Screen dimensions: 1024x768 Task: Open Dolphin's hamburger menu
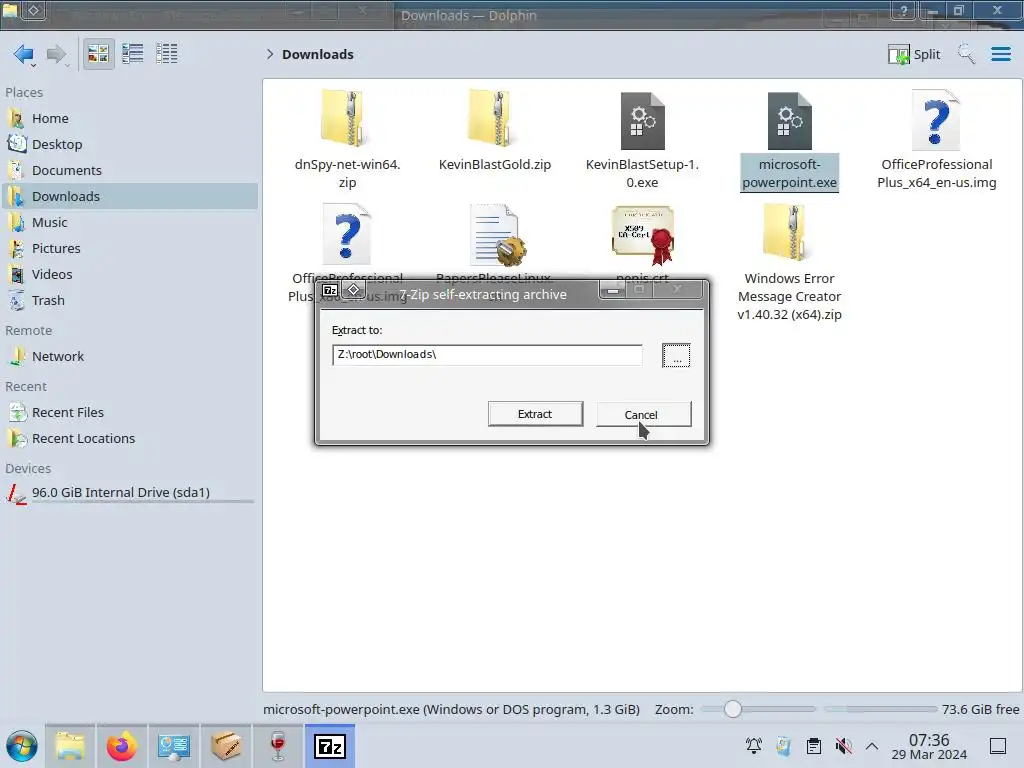pyautogui.click(x=1000, y=54)
